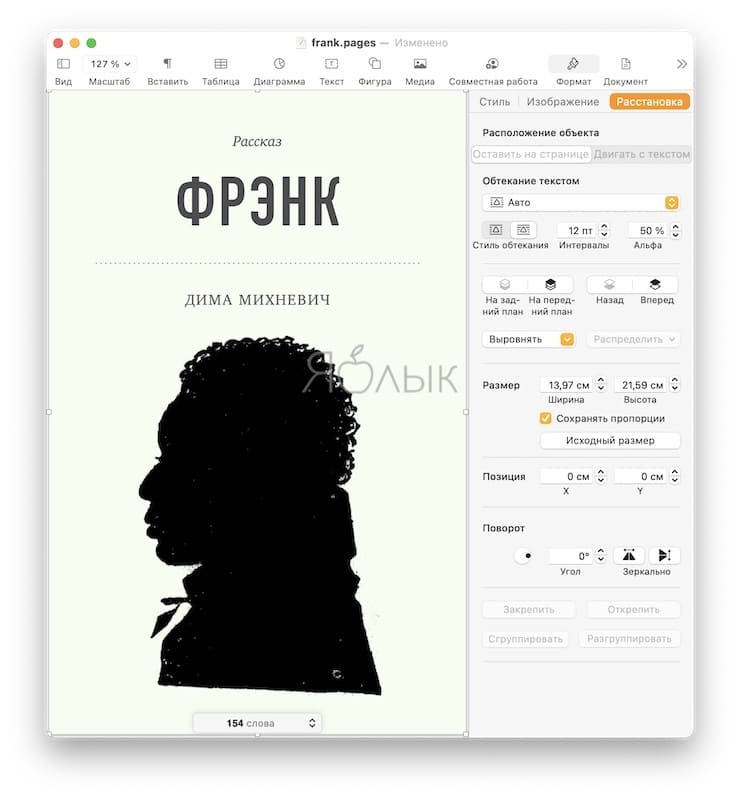
Task: Move object one layer Назад
Action: coord(609,284)
